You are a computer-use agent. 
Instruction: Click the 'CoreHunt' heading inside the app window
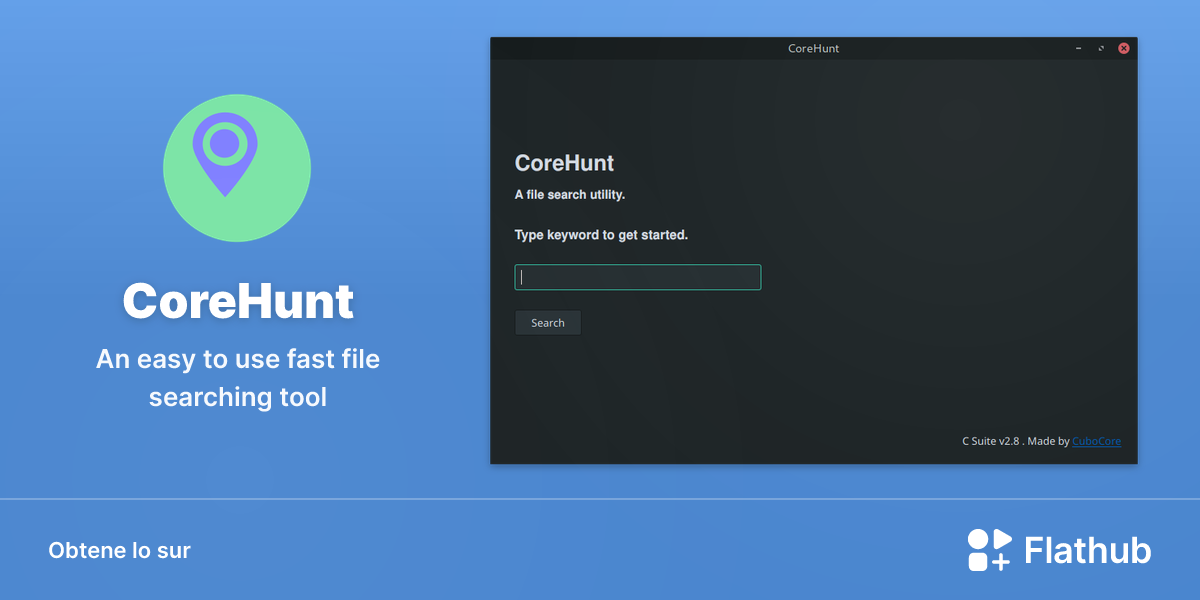pos(564,163)
